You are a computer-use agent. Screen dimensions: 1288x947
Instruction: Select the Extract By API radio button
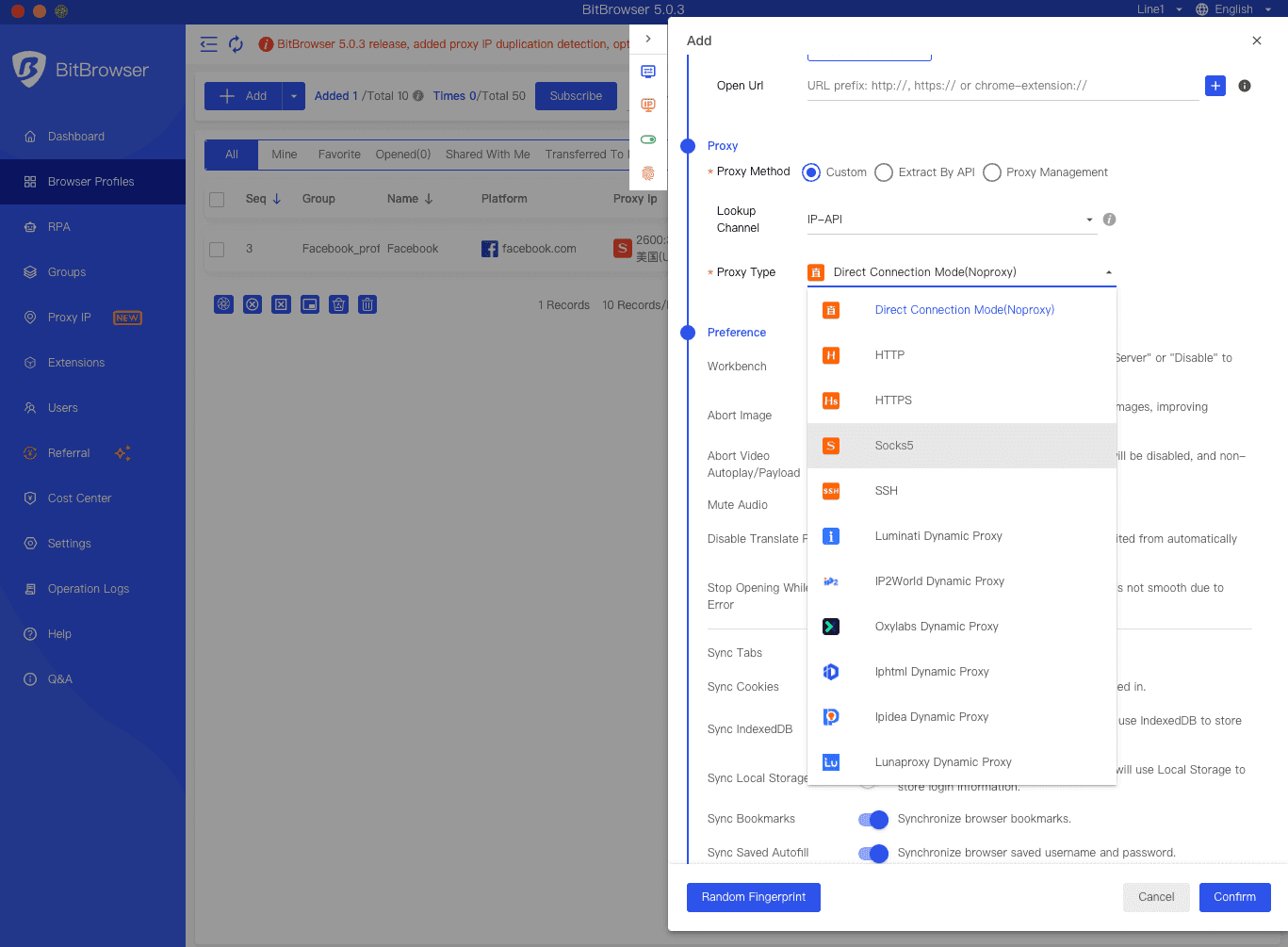[884, 172]
